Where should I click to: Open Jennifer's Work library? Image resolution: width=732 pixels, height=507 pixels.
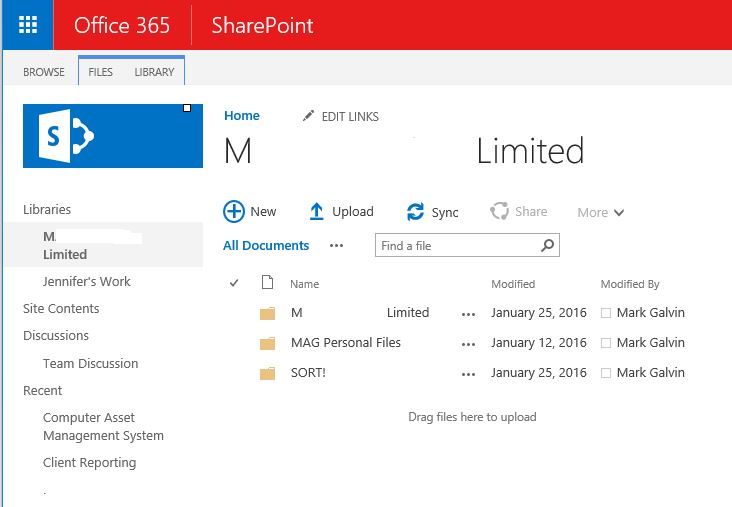87,282
